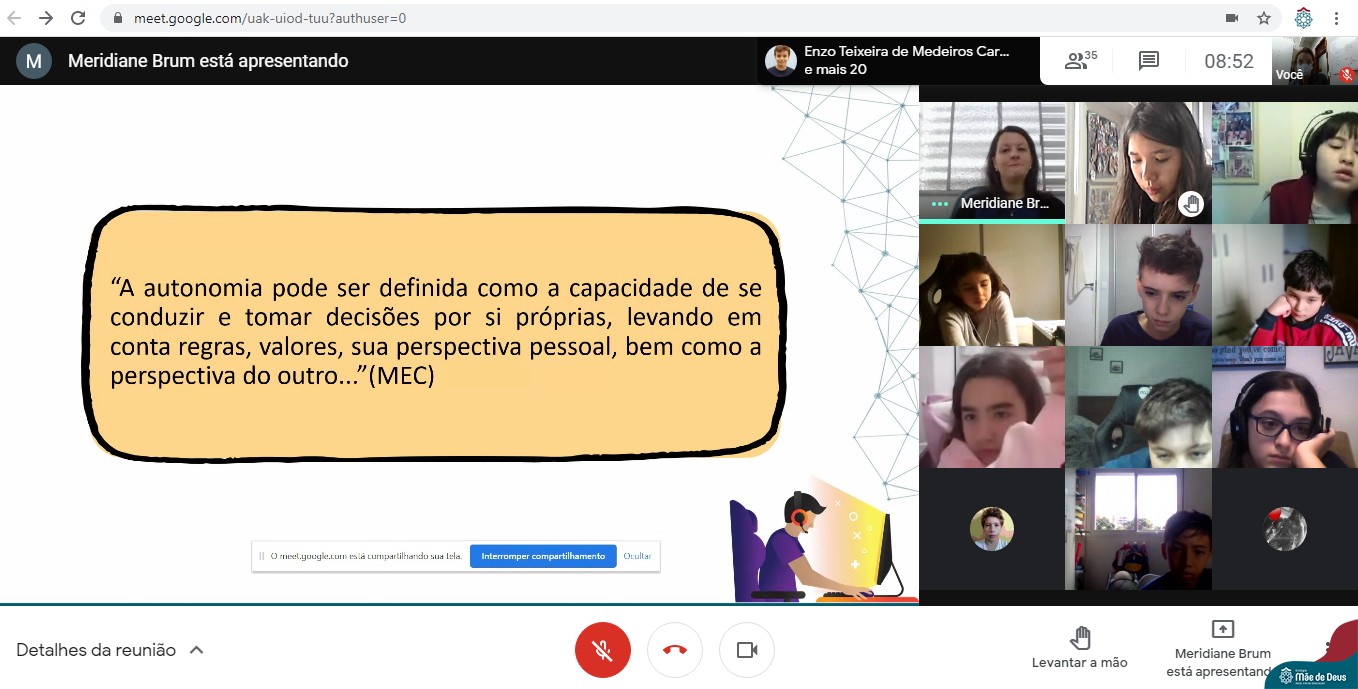Select Meridiane Brum's video thumbnail
This screenshot has height=689, width=1358.
pyautogui.click(x=992, y=160)
